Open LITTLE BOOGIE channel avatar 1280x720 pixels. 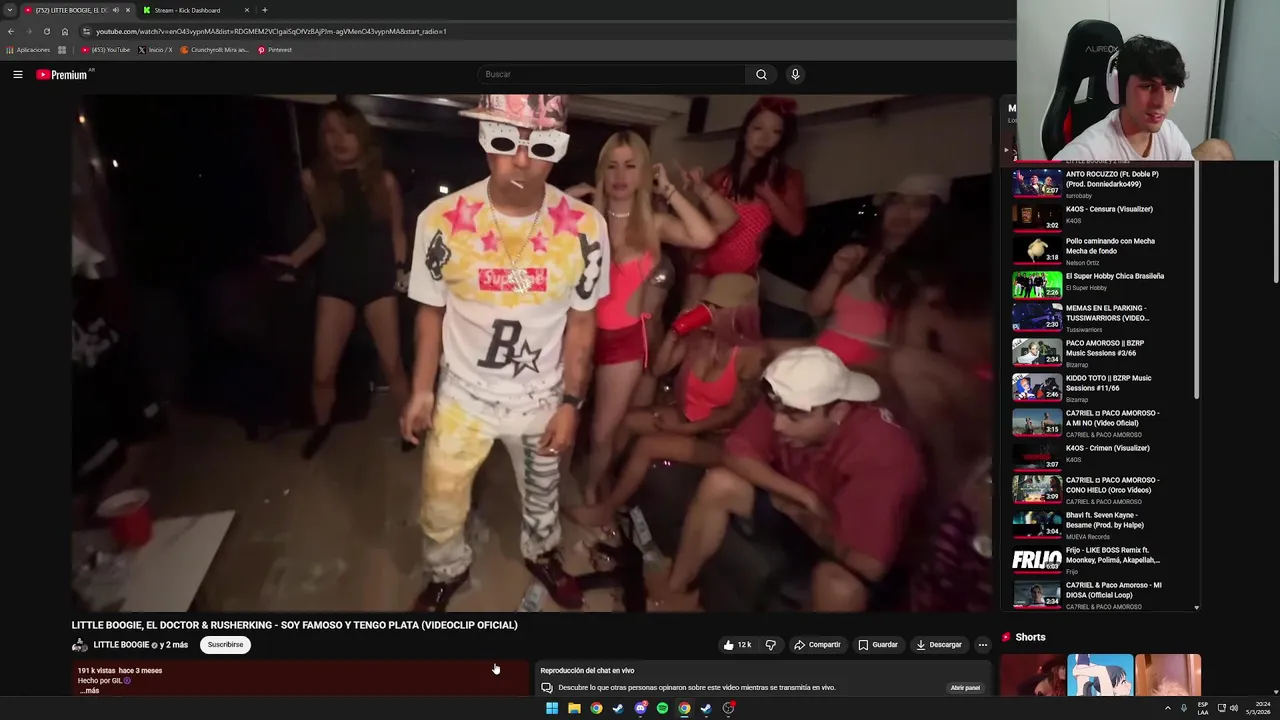[79, 645]
